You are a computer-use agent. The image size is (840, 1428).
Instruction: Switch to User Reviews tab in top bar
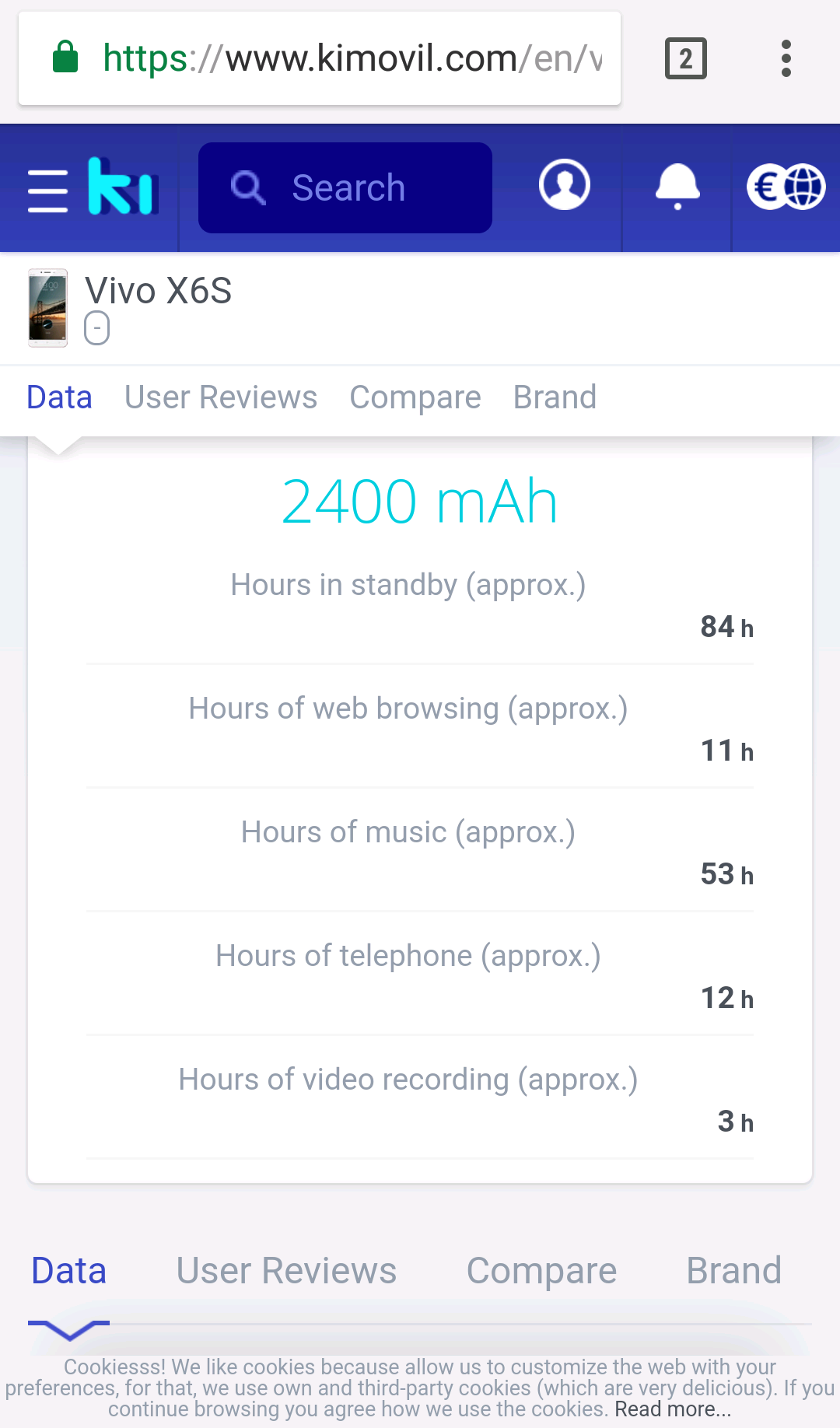pos(221,397)
